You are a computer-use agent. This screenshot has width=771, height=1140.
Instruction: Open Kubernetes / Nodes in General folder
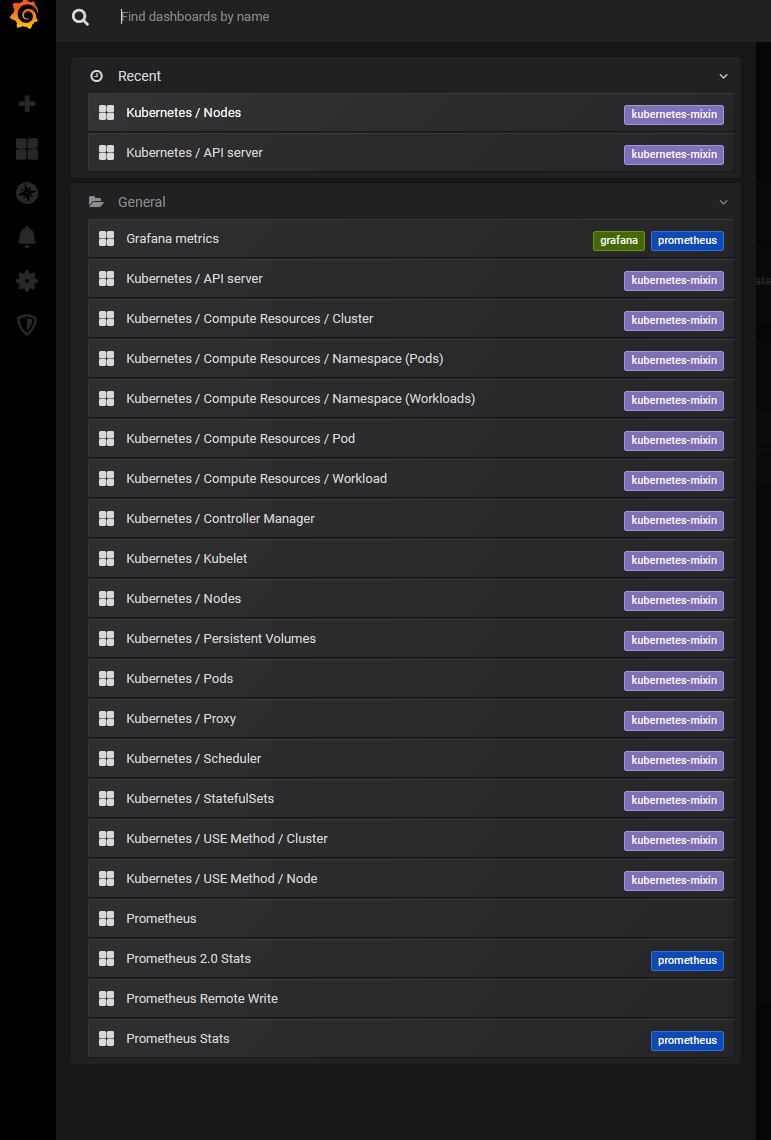coord(410,598)
